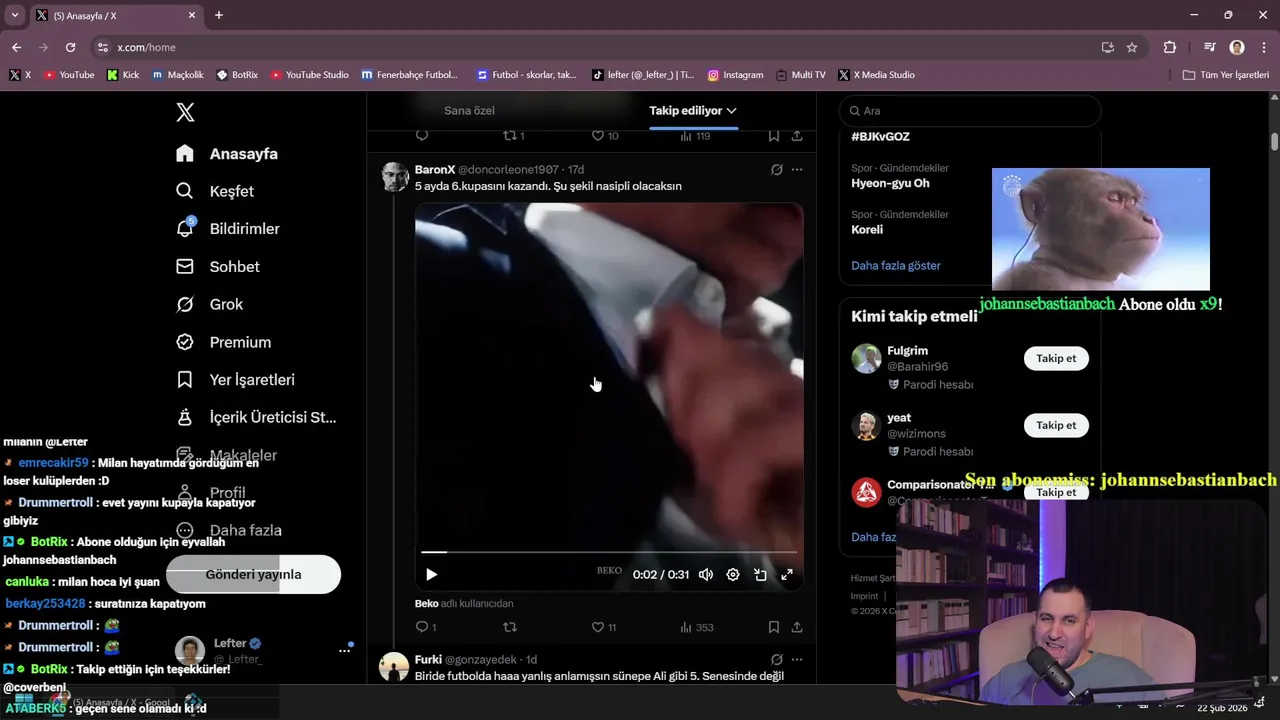The height and width of the screenshot is (720, 1280).
Task: Reply to BaronX's post
Action: 422,627
